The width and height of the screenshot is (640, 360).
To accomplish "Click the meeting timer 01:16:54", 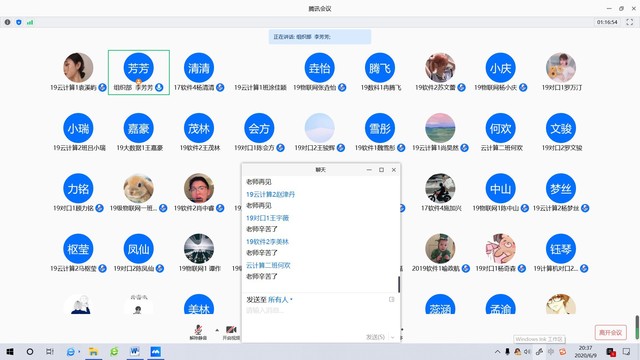I will [x=607, y=22].
